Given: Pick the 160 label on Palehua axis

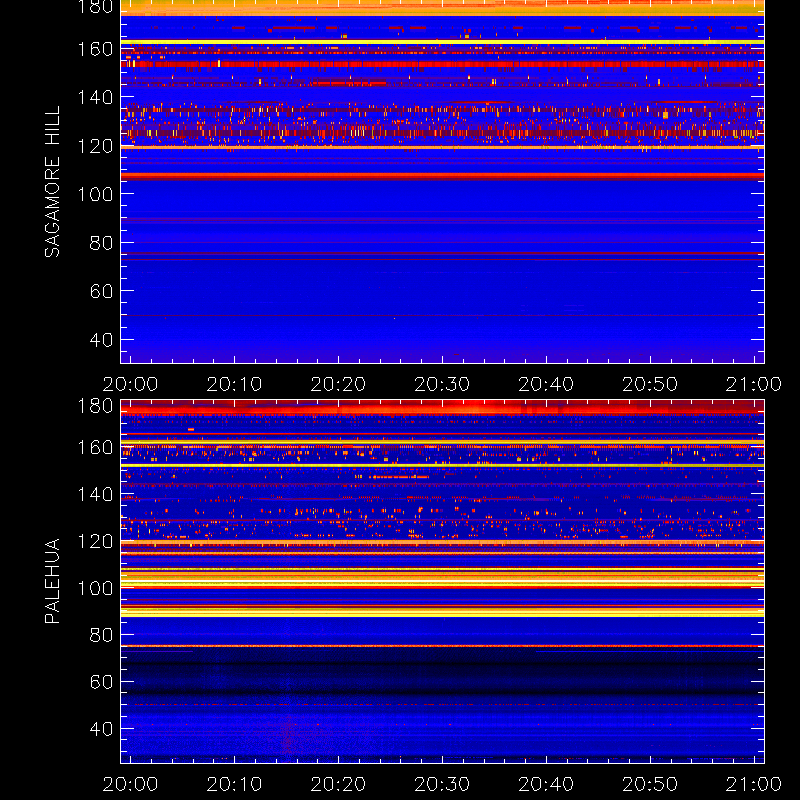Looking at the screenshot, I should [x=95, y=447].
